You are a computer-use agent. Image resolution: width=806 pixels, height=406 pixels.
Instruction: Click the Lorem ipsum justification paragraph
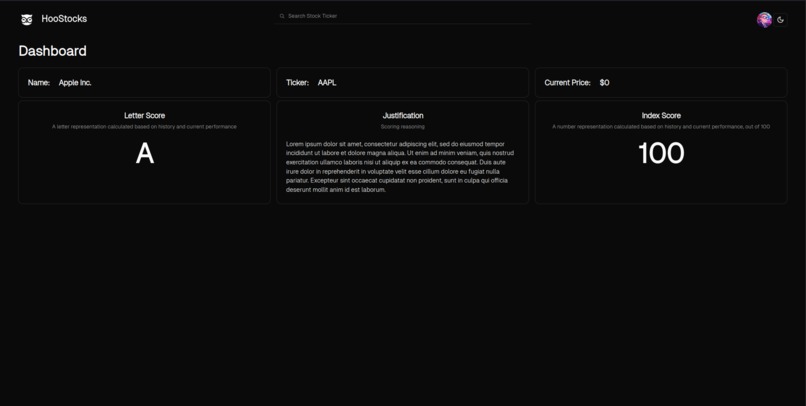point(400,167)
